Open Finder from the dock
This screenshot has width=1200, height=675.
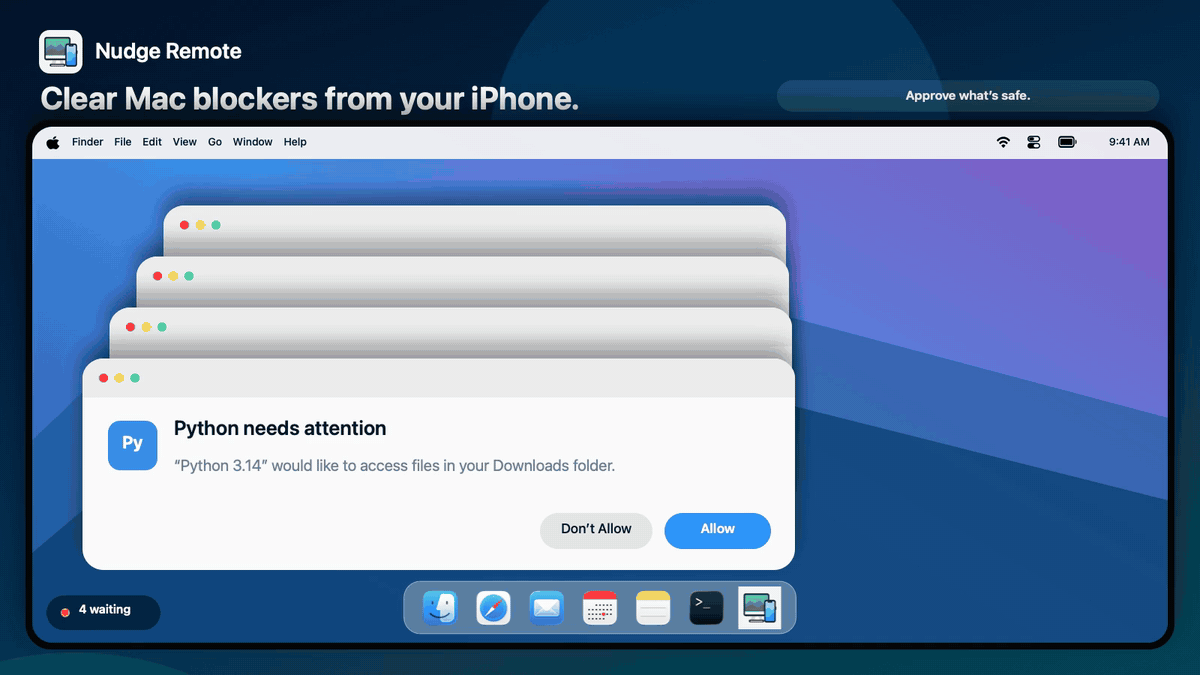click(x=439, y=607)
